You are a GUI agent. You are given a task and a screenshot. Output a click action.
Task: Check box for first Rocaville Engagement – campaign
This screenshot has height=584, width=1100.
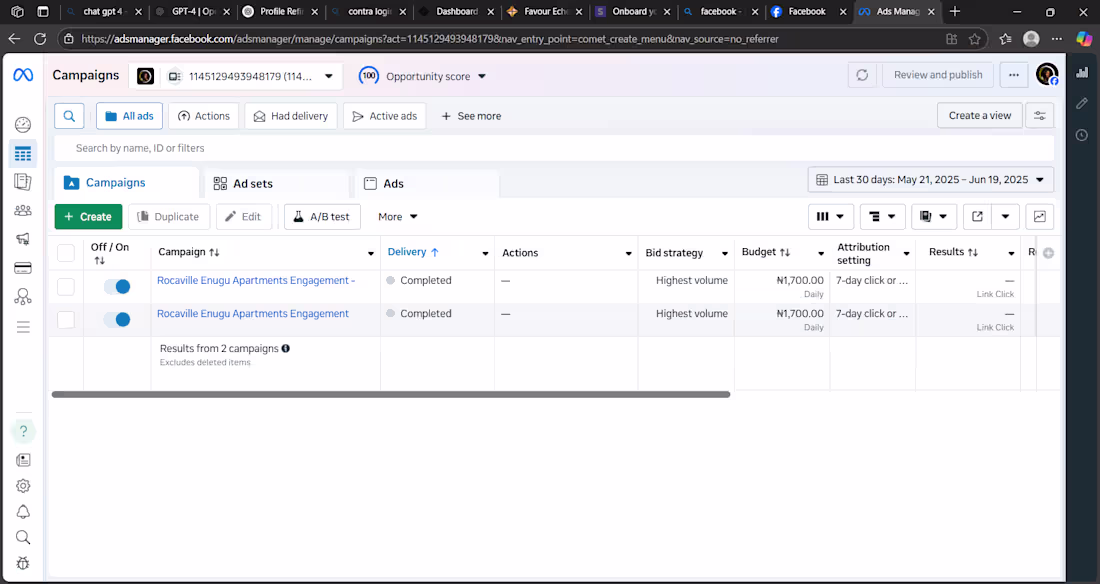coord(66,286)
